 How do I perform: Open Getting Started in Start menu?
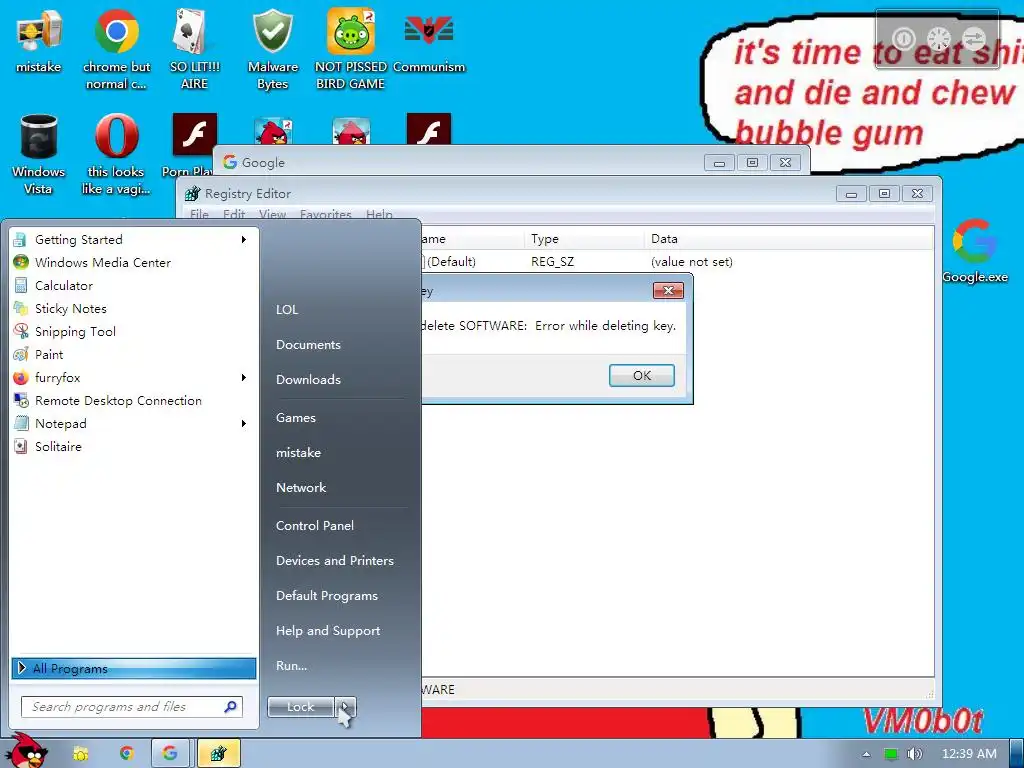pyautogui.click(x=133, y=240)
